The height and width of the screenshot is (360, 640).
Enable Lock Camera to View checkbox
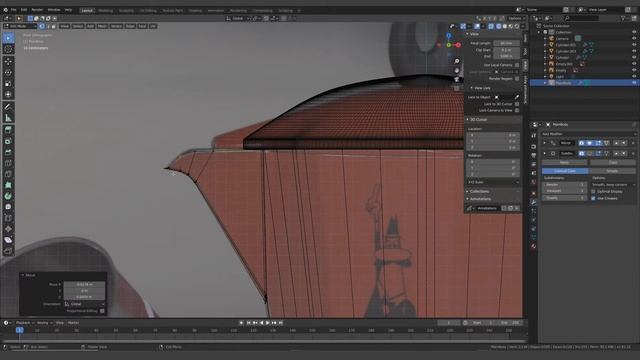[517, 110]
